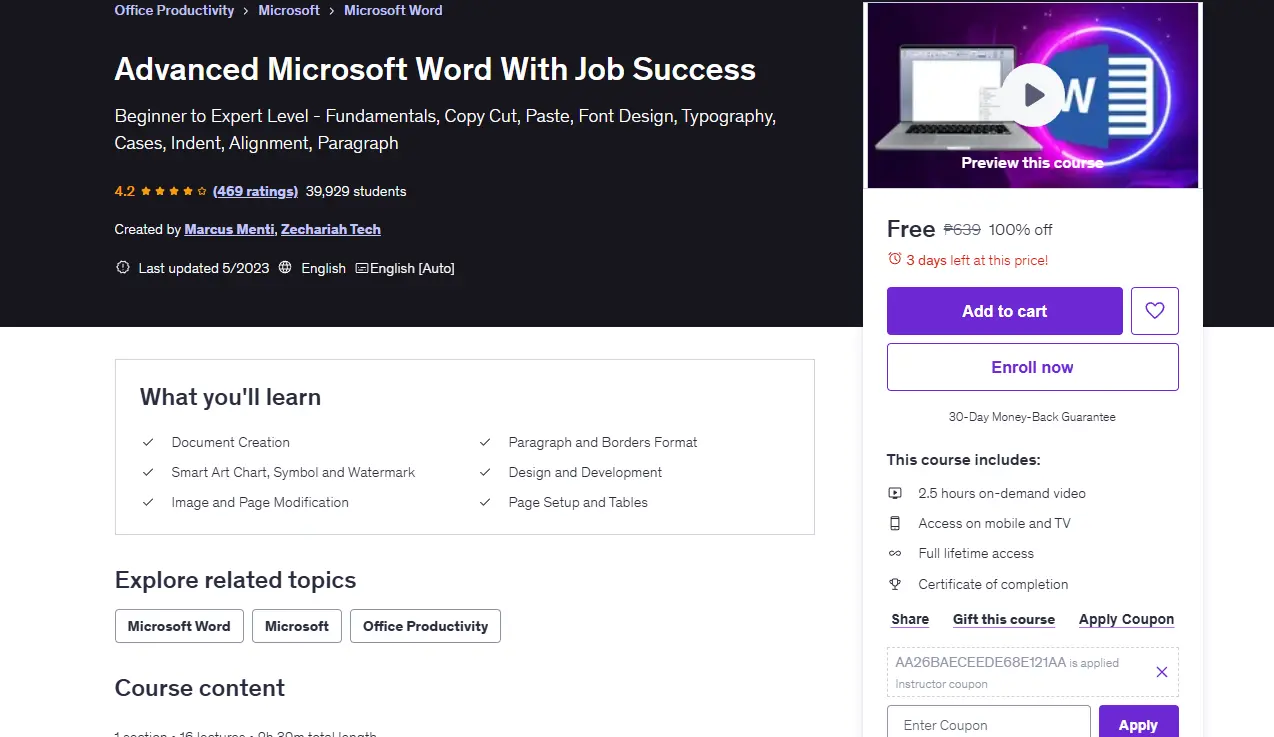
Task: Click 'Certificate of completion' text
Action: (993, 584)
